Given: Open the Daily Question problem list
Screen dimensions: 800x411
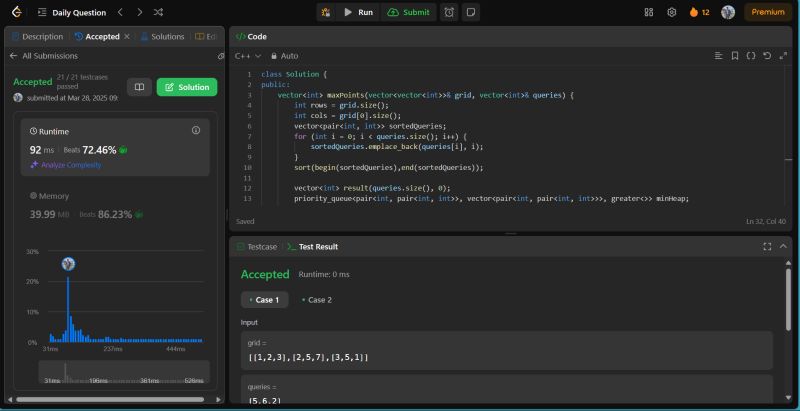Looking at the screenshot, I should pyautogui.click(x=72, y=12).
